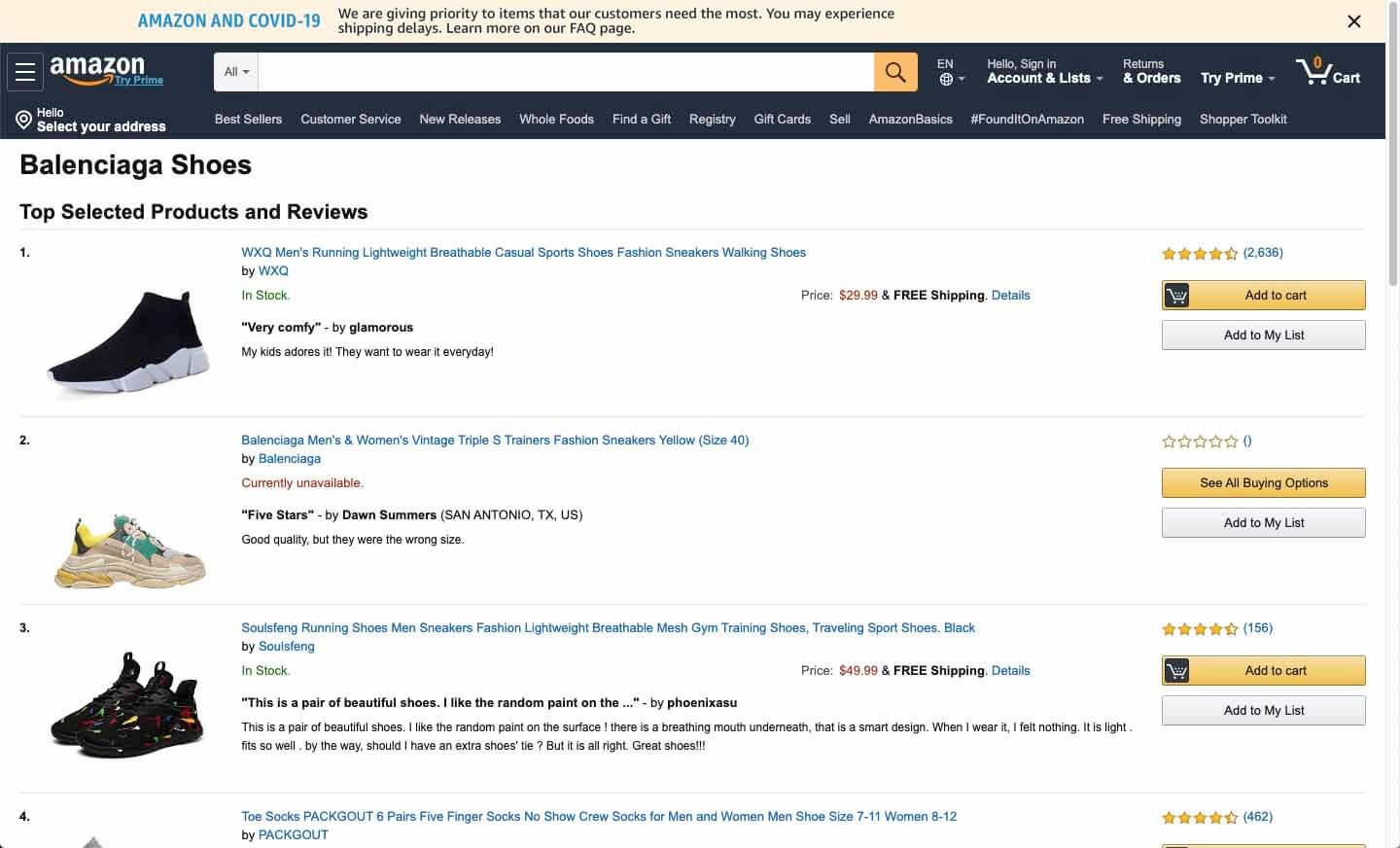
Task: Expand the Try Prime dropdown
Action: click(1238, 78)
